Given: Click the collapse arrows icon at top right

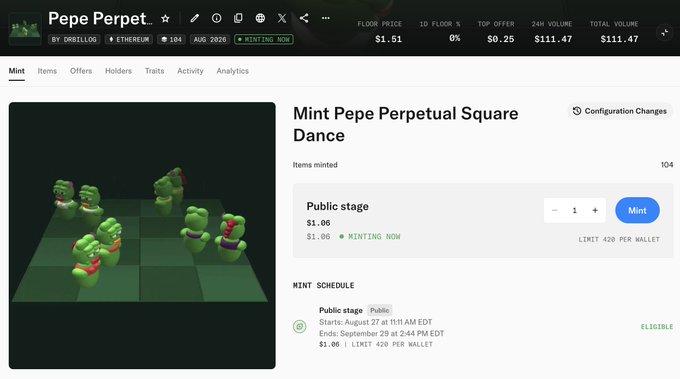Looking at the screenshot, I should (664, 33).
